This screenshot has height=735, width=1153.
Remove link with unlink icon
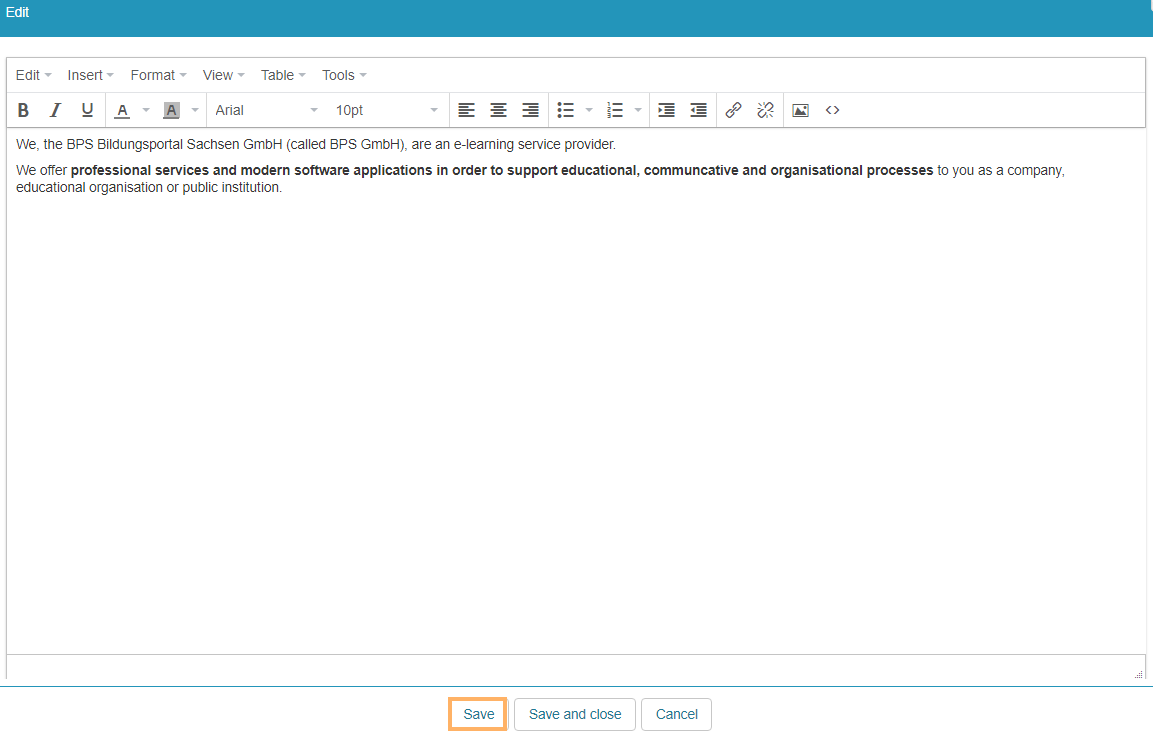(765, 110)
